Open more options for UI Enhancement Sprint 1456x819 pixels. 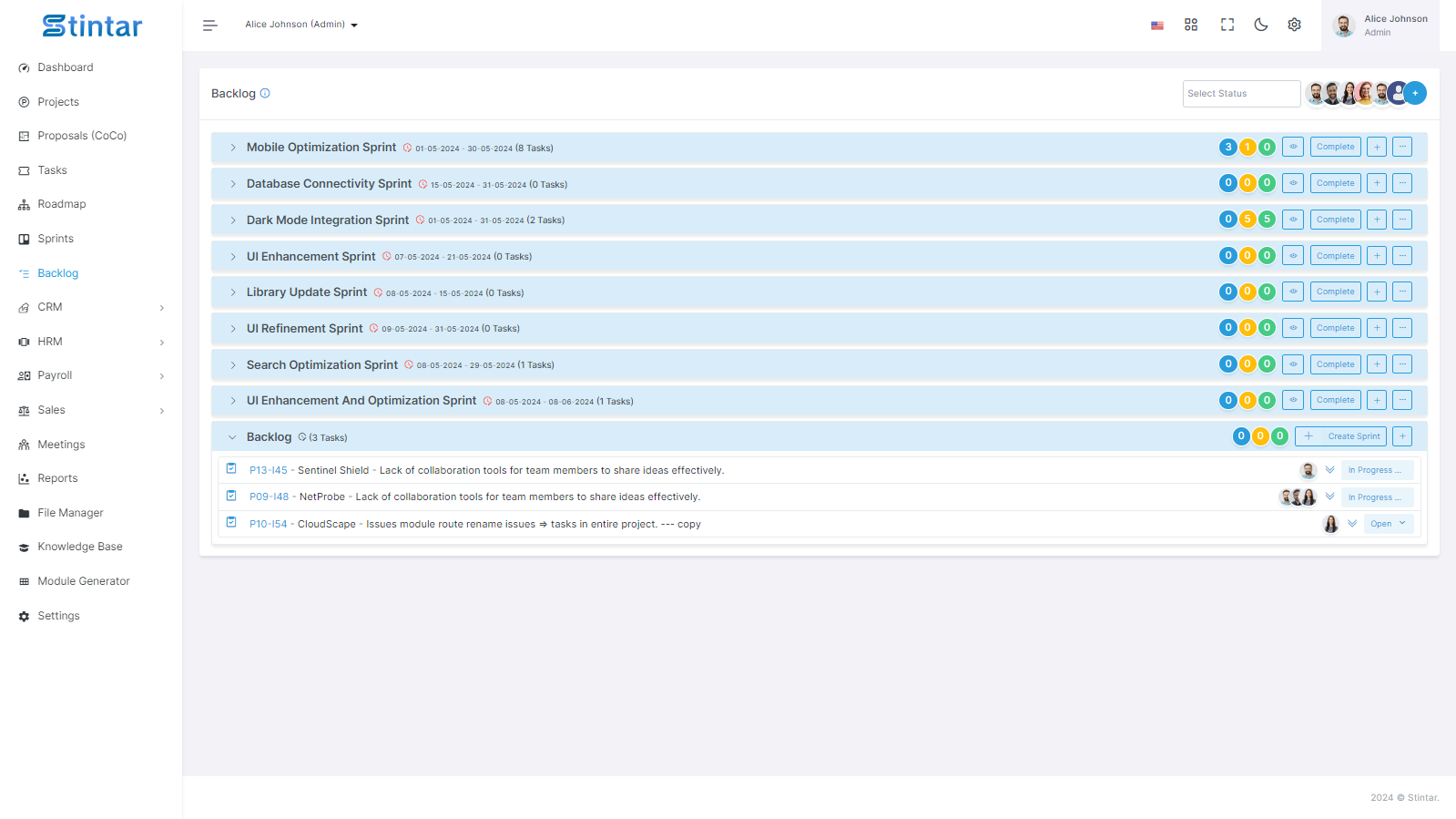click(x=1402, y=256)
